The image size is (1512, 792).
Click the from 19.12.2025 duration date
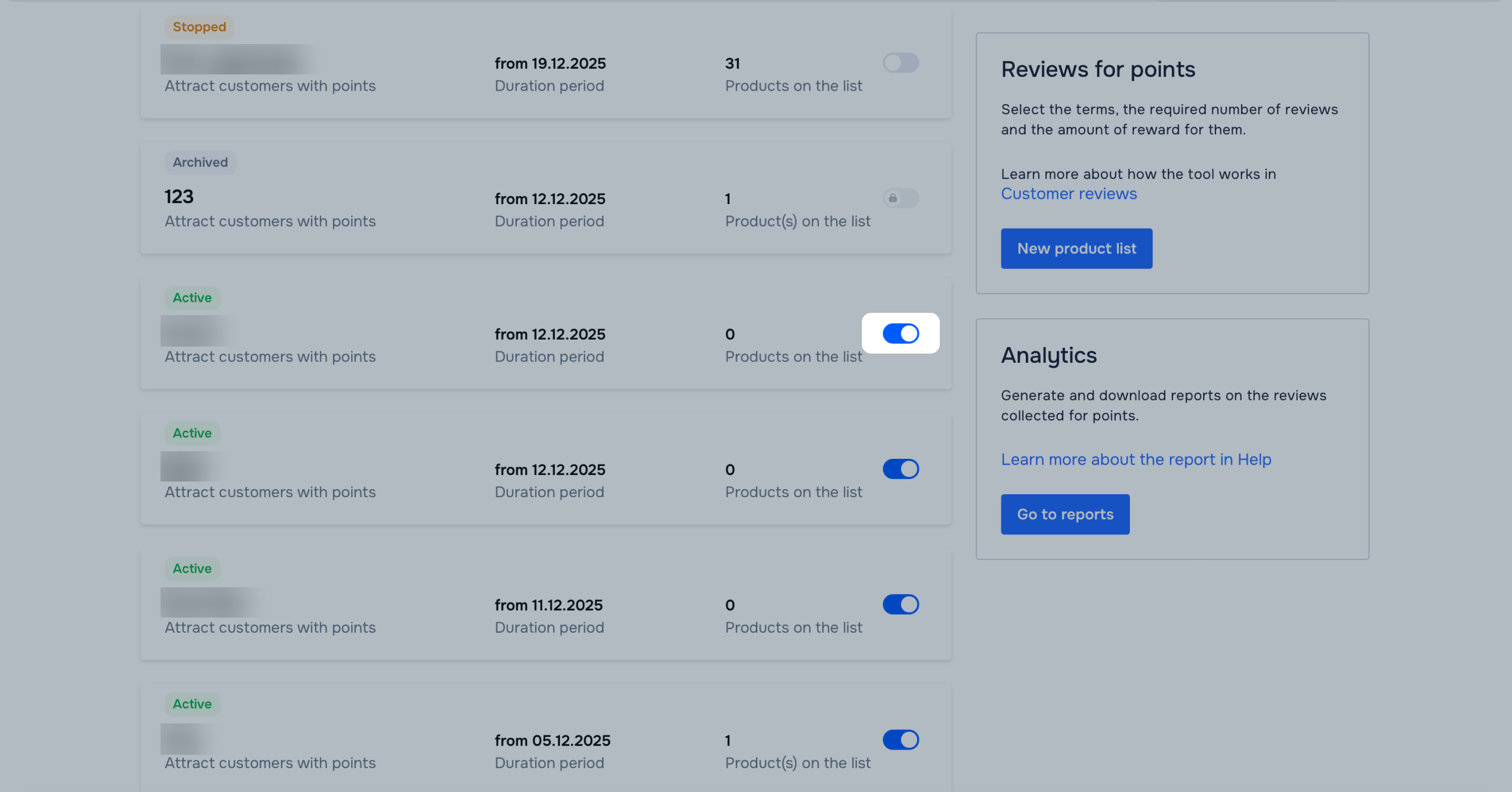click(x=550, y=63)
